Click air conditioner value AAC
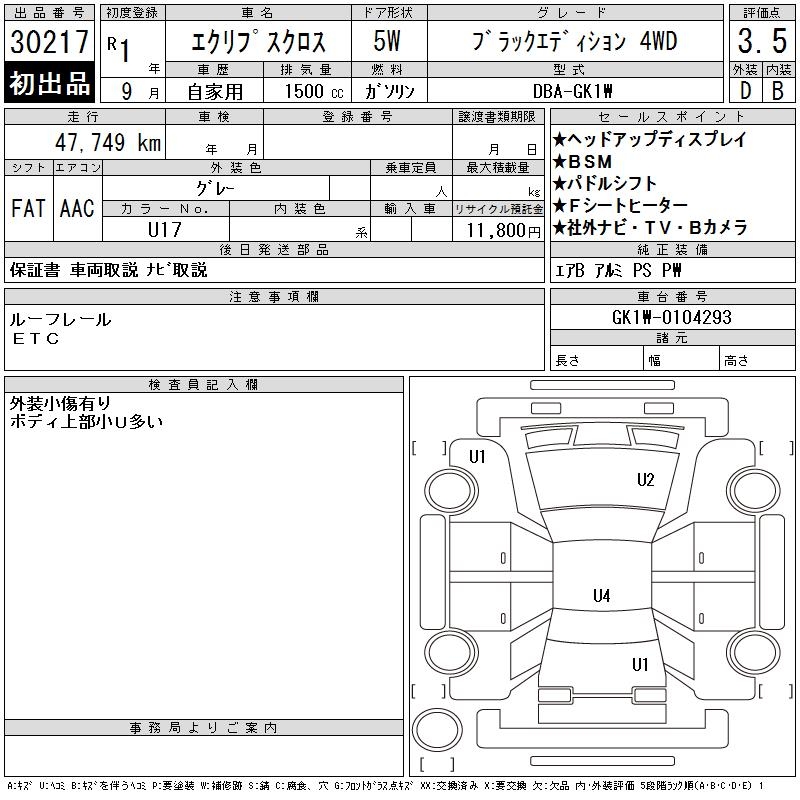Screen dimensions: 800x800 point(77,208)
